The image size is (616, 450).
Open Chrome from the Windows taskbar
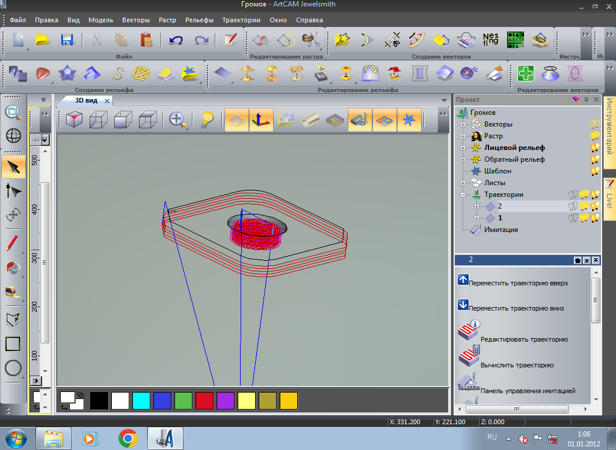click(127, 438)
